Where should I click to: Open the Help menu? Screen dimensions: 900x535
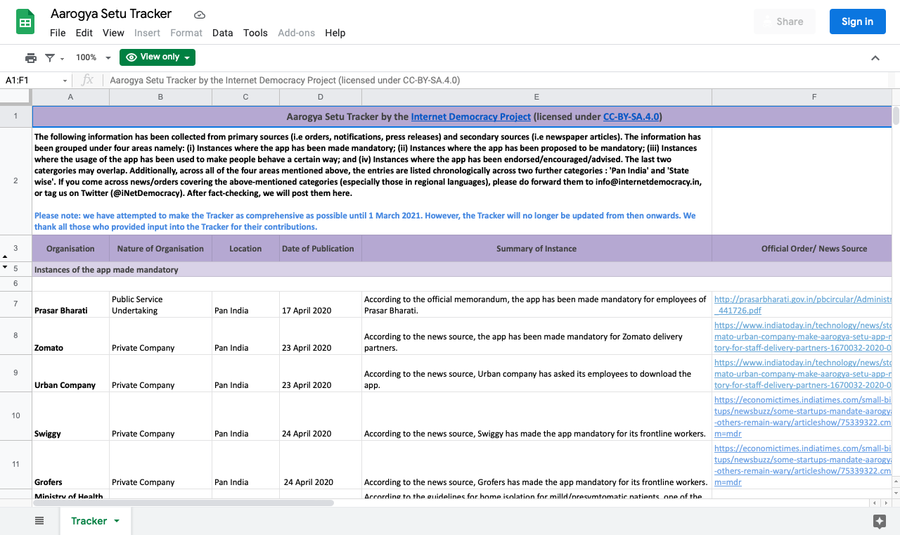pos(335,33)
